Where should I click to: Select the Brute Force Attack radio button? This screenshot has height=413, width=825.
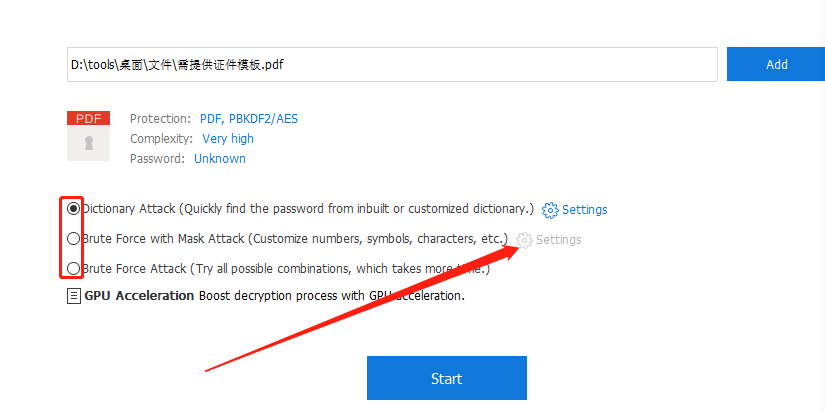click(x=73, y=268)
